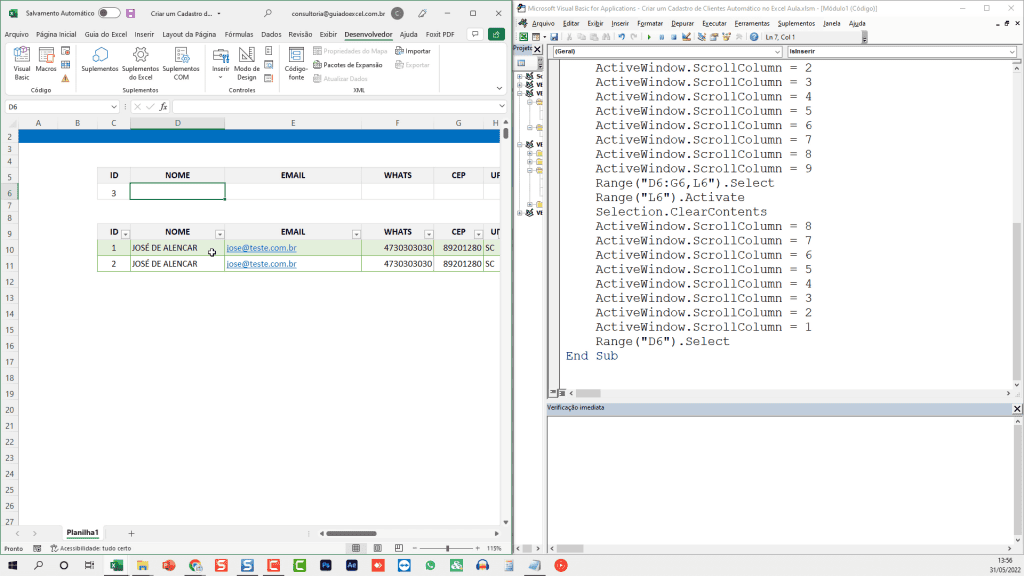Click the jose@teste.com.br link in row 10
This screenshot has height=576, width=1024.
261,248
